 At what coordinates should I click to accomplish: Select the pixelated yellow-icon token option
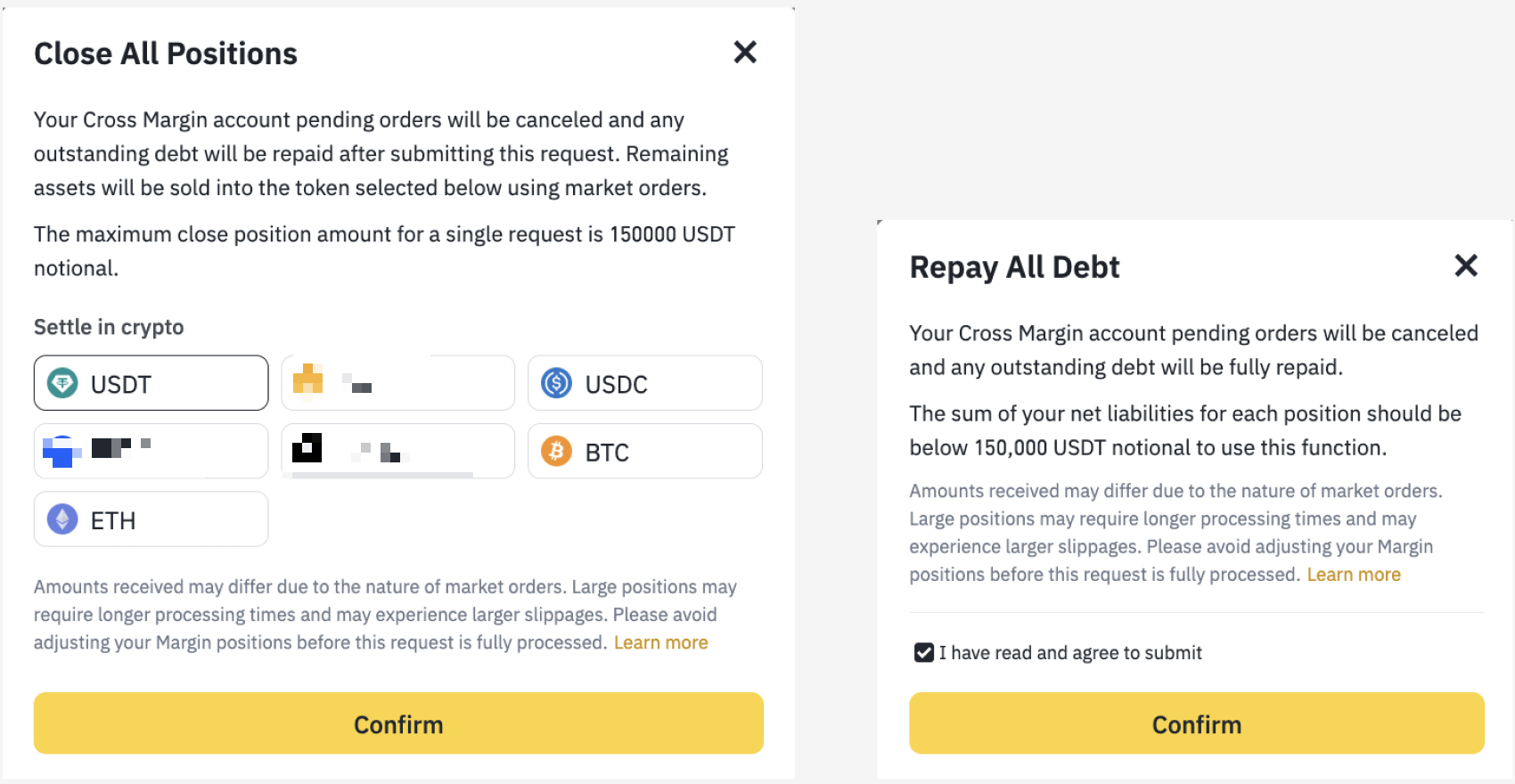point(397,383)
